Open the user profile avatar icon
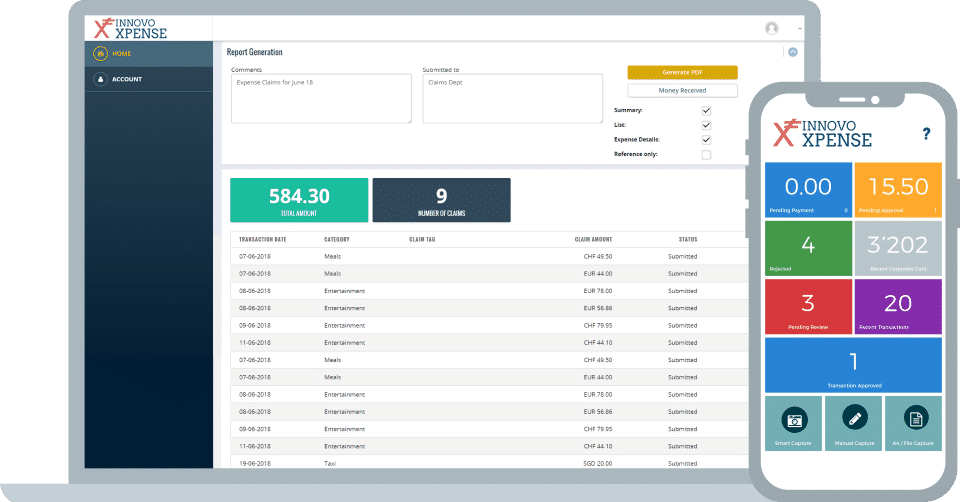The height and width of the screenshot is (502, 960). tap(771, 28)
